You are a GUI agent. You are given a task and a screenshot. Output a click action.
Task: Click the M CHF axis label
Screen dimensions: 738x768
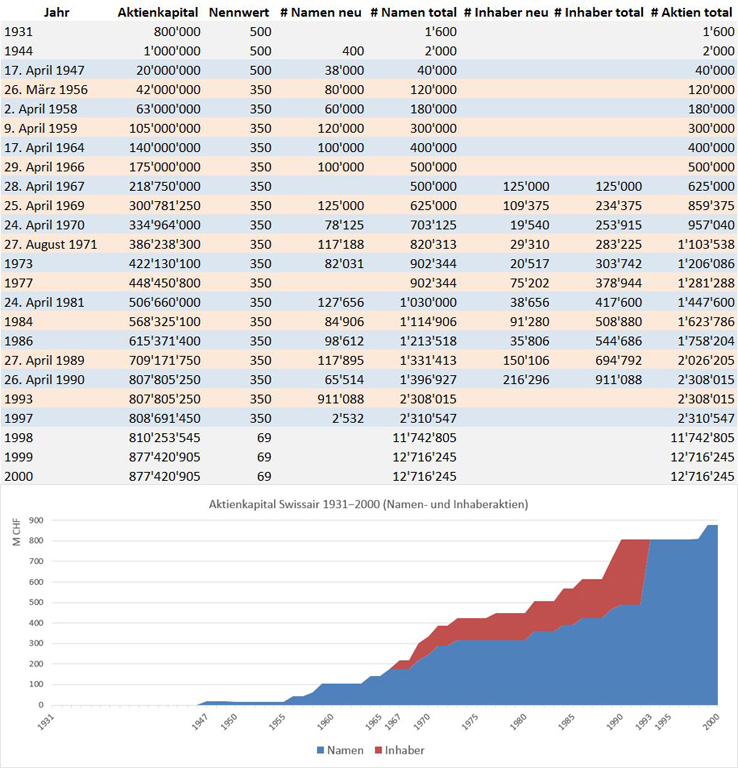(16, 532)
